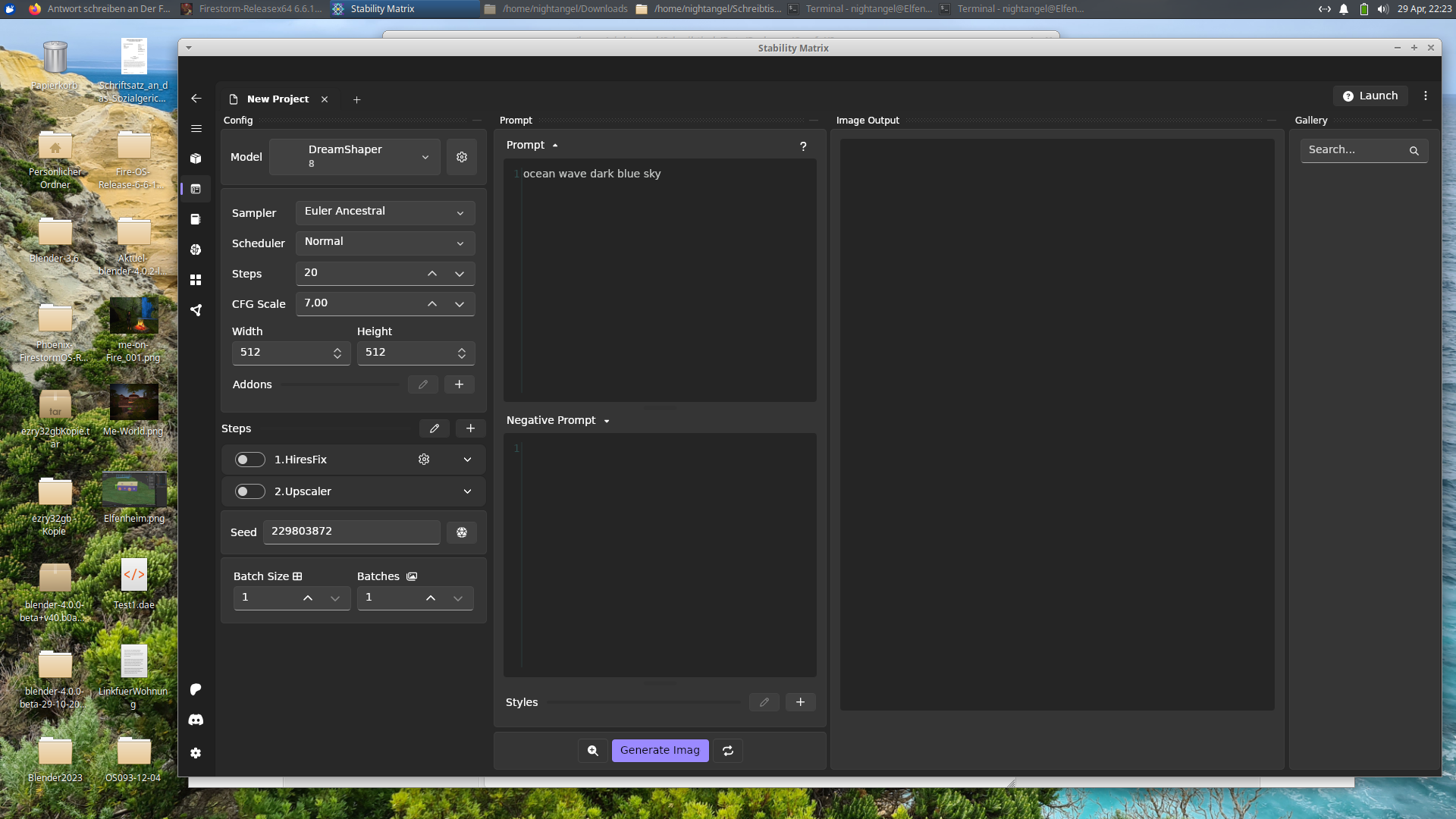Open the Scheduler dropdown Normal
The width and height of the screenshot is (1456, 819).
pos(384,243)
